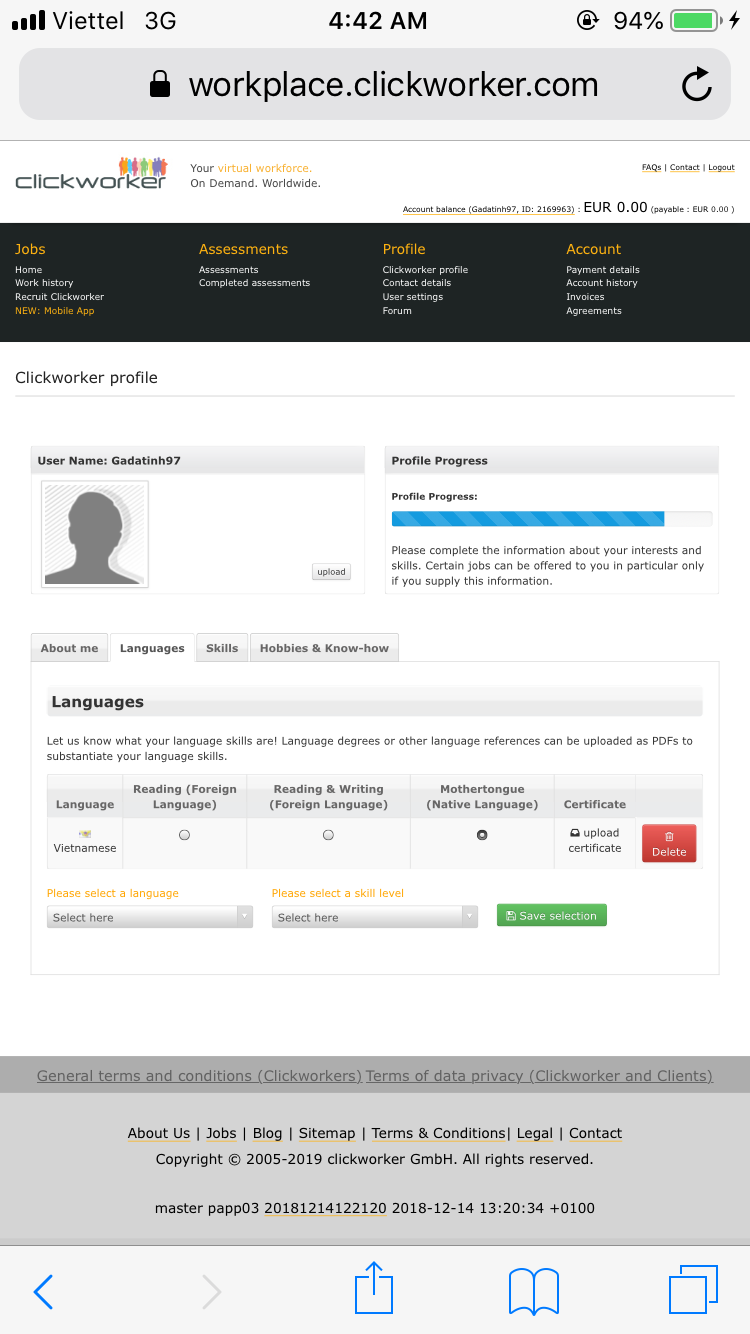Switch to Hobbies & Know-how tab
The width and height of the screenshot is (750, 1334).
tap(324, 648)
